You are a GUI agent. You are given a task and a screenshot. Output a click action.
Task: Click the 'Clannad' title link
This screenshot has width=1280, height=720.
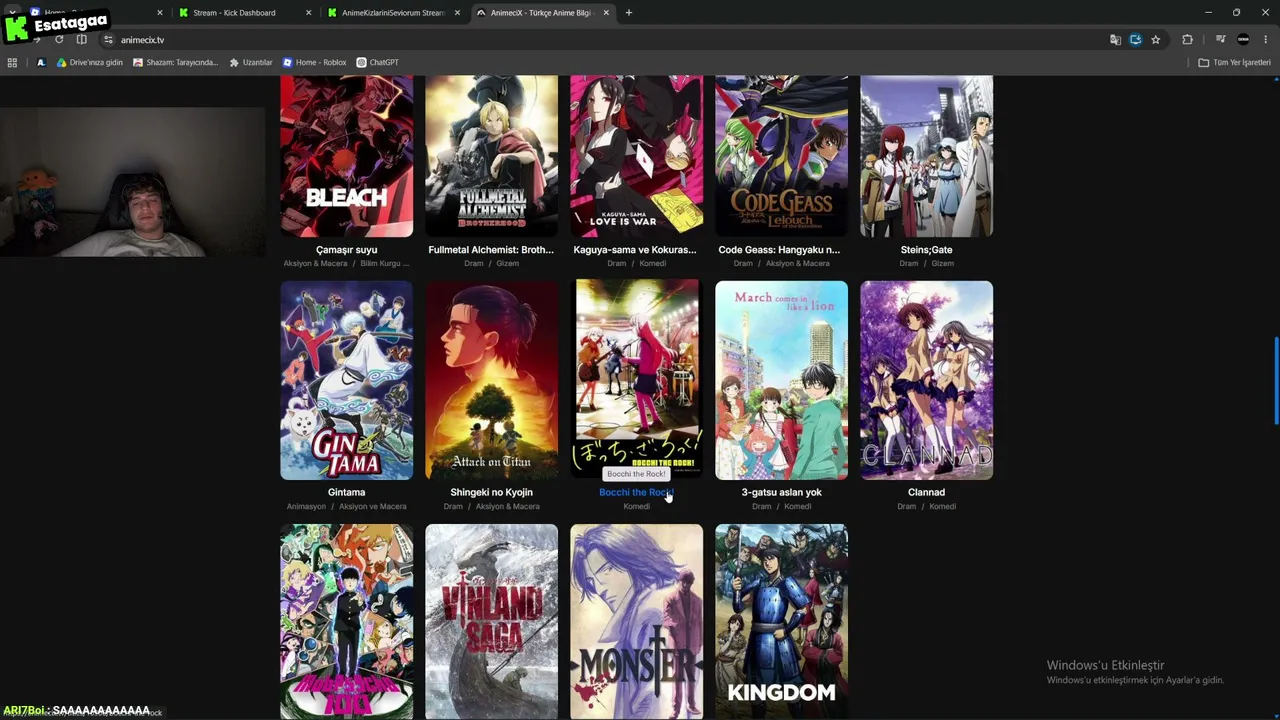(926, 492)
